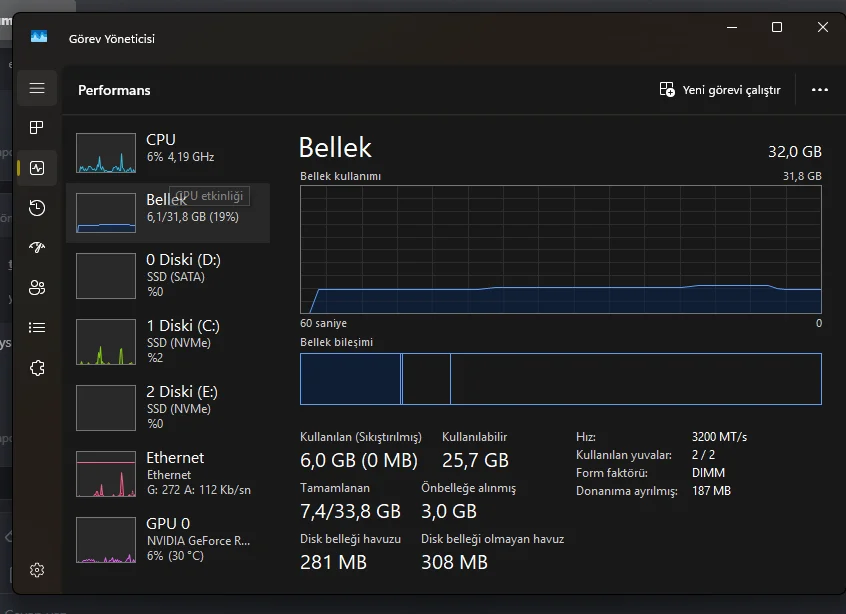This screenshot has width=846, height=614.
Task: Open 1 Diski (C:) graph
Action: pyautogui.click(x=106, y=341)
